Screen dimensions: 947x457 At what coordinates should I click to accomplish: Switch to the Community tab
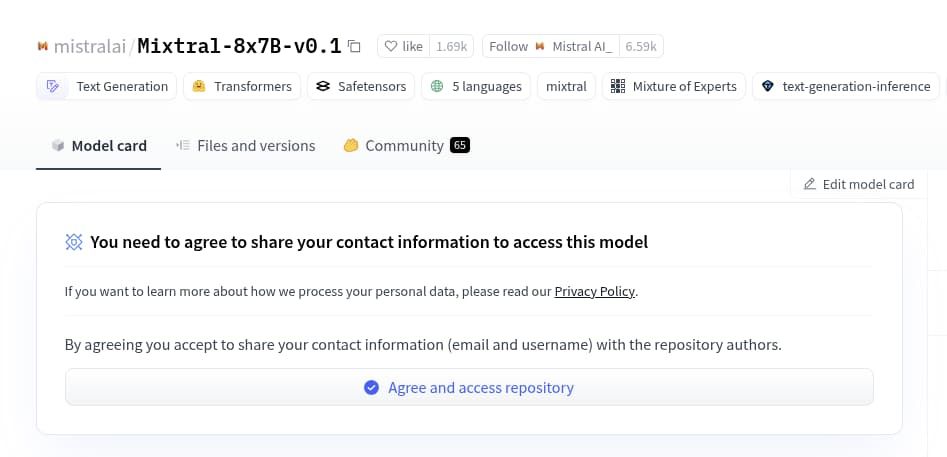click(x=406, y=145)
